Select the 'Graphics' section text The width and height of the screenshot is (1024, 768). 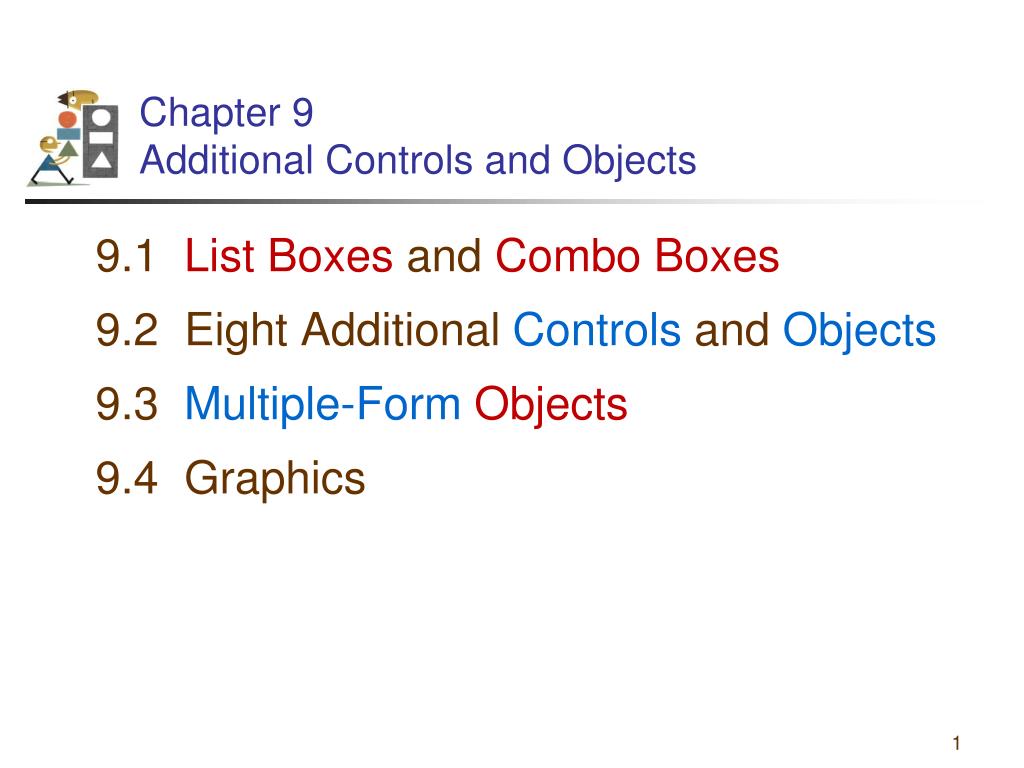tap(275, 479)
